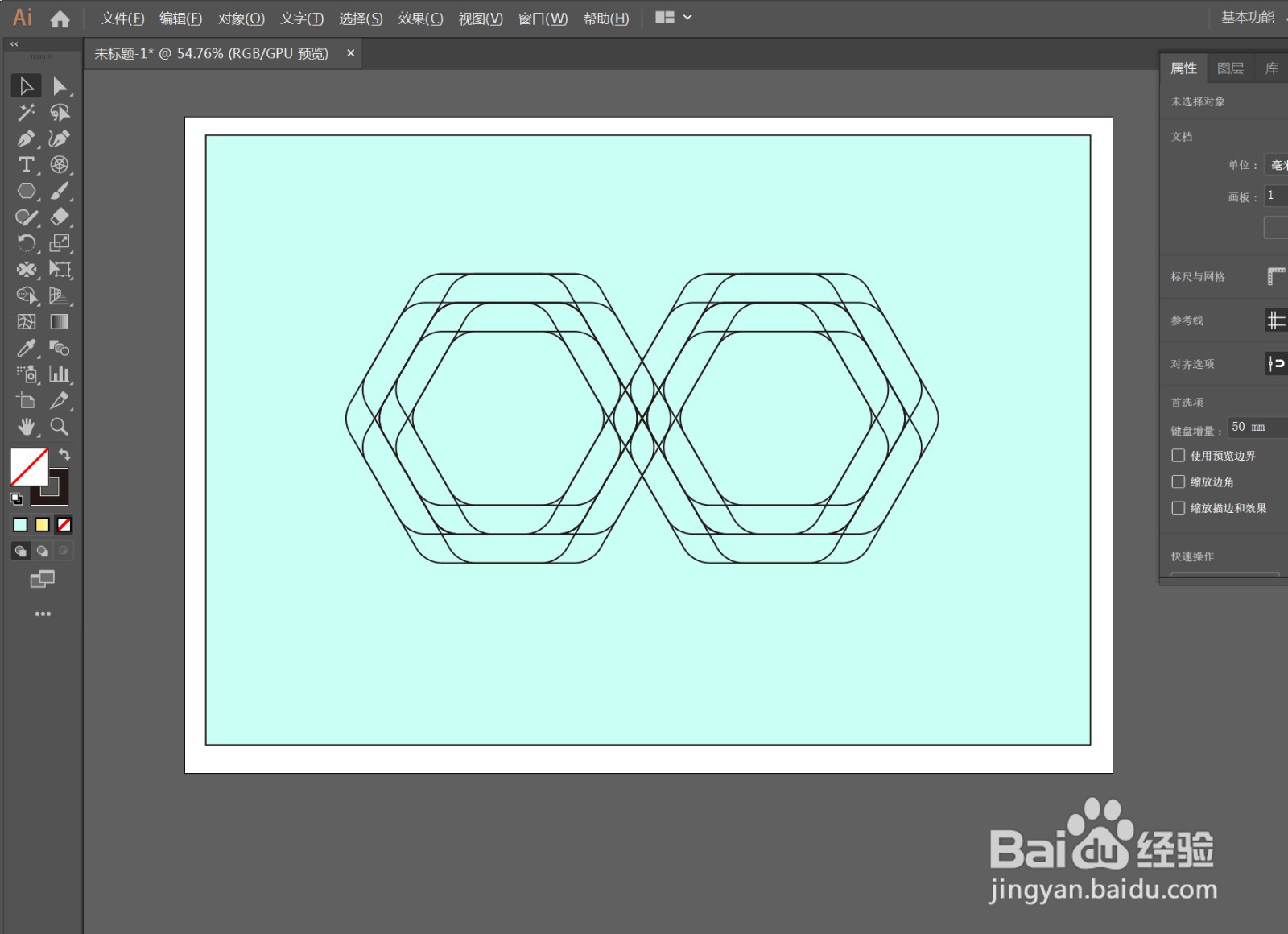Apply solid Color mode swatch
1288x934 pixels.
20,525
